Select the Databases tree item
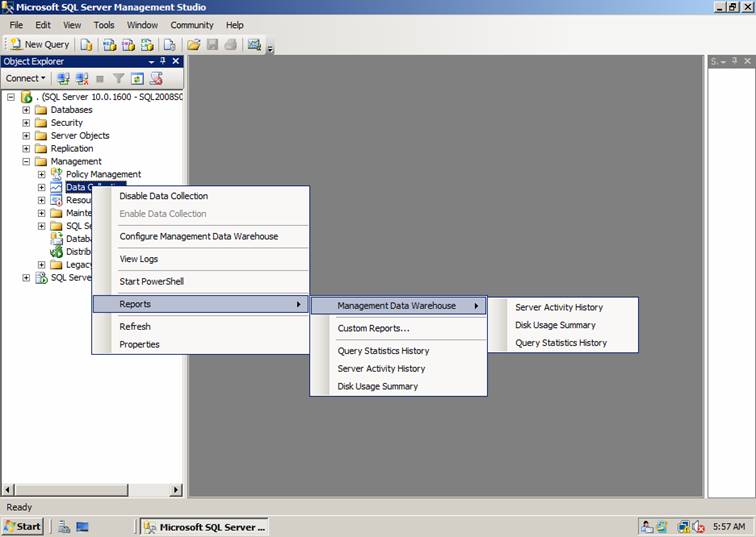756x537 pixels. 71,110
